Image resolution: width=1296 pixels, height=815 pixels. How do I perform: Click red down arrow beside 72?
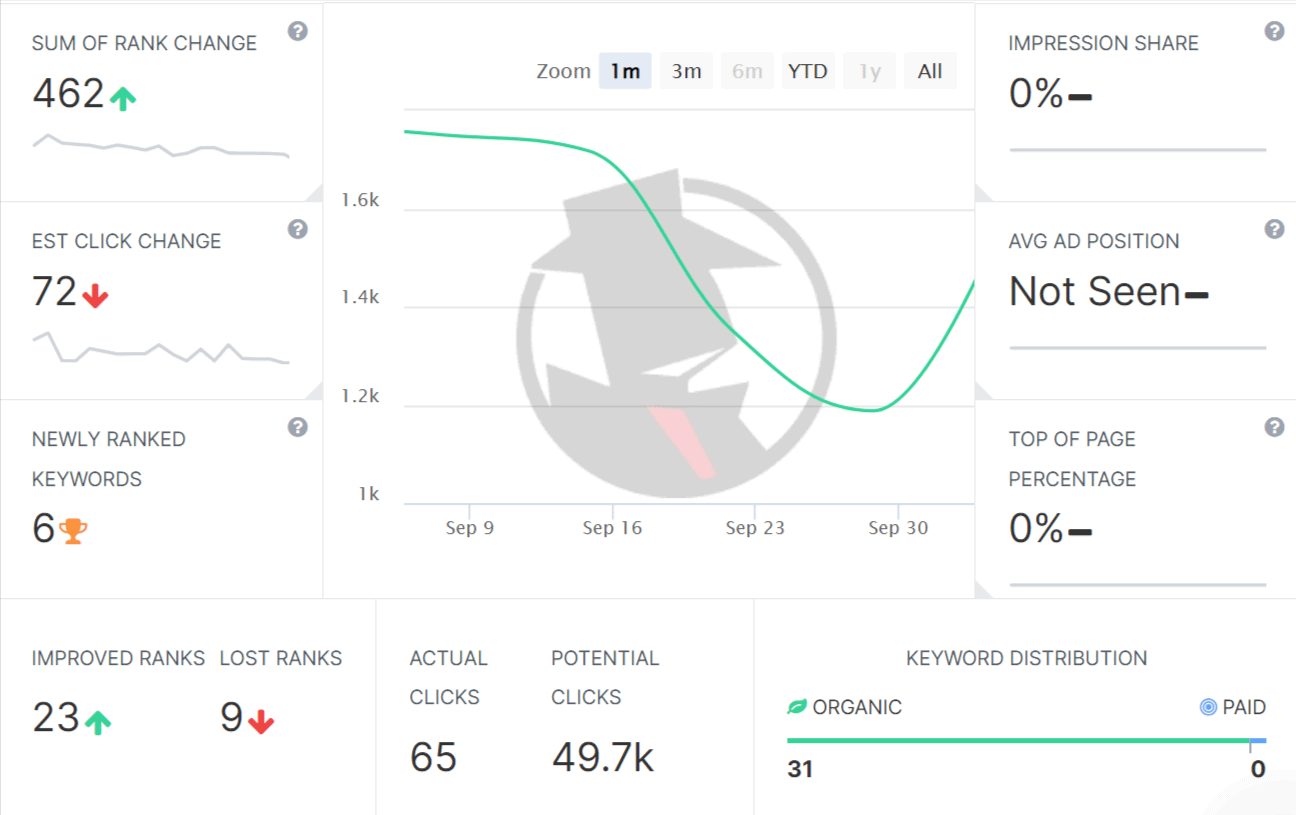click(95, 296)
